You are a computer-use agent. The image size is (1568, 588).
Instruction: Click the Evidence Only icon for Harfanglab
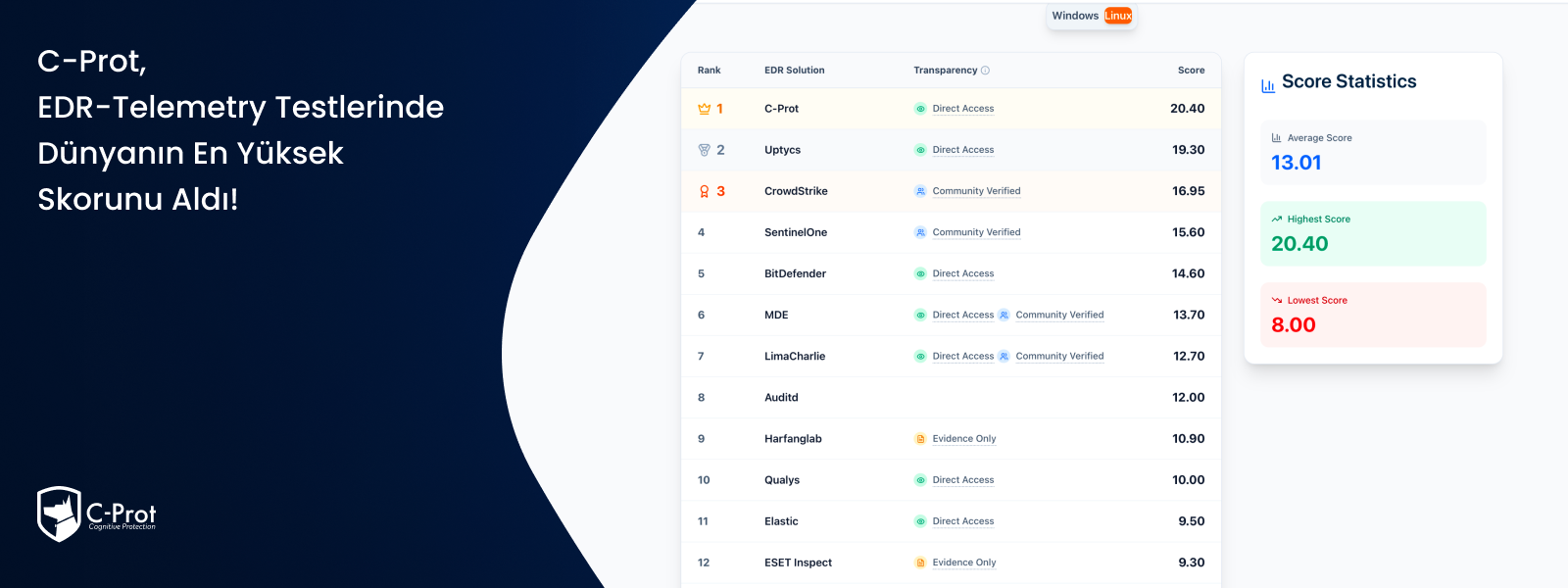coord(920,439)
